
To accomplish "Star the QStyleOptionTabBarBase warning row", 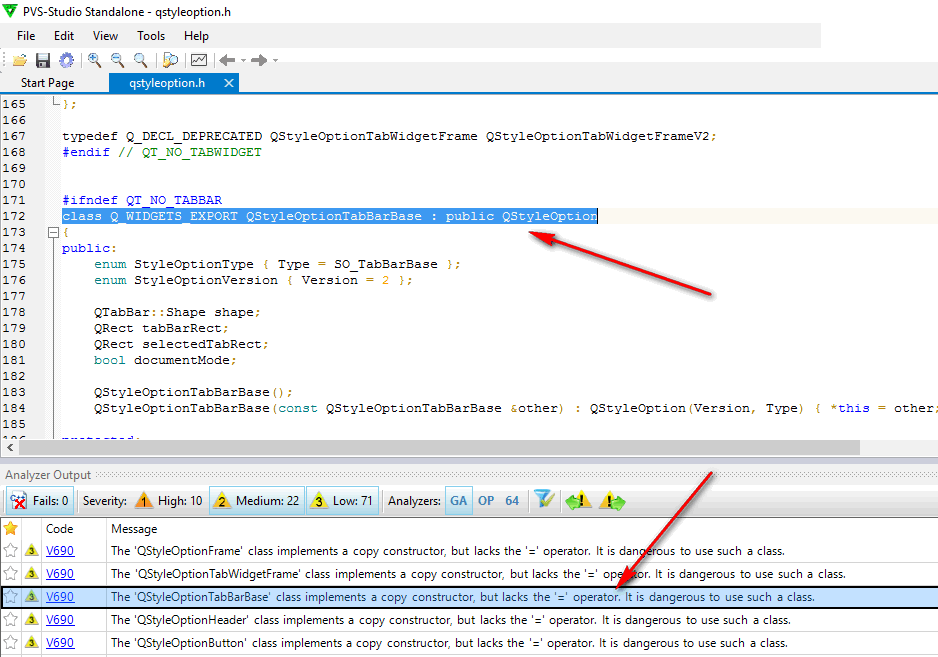I will [x=10, y=597].
